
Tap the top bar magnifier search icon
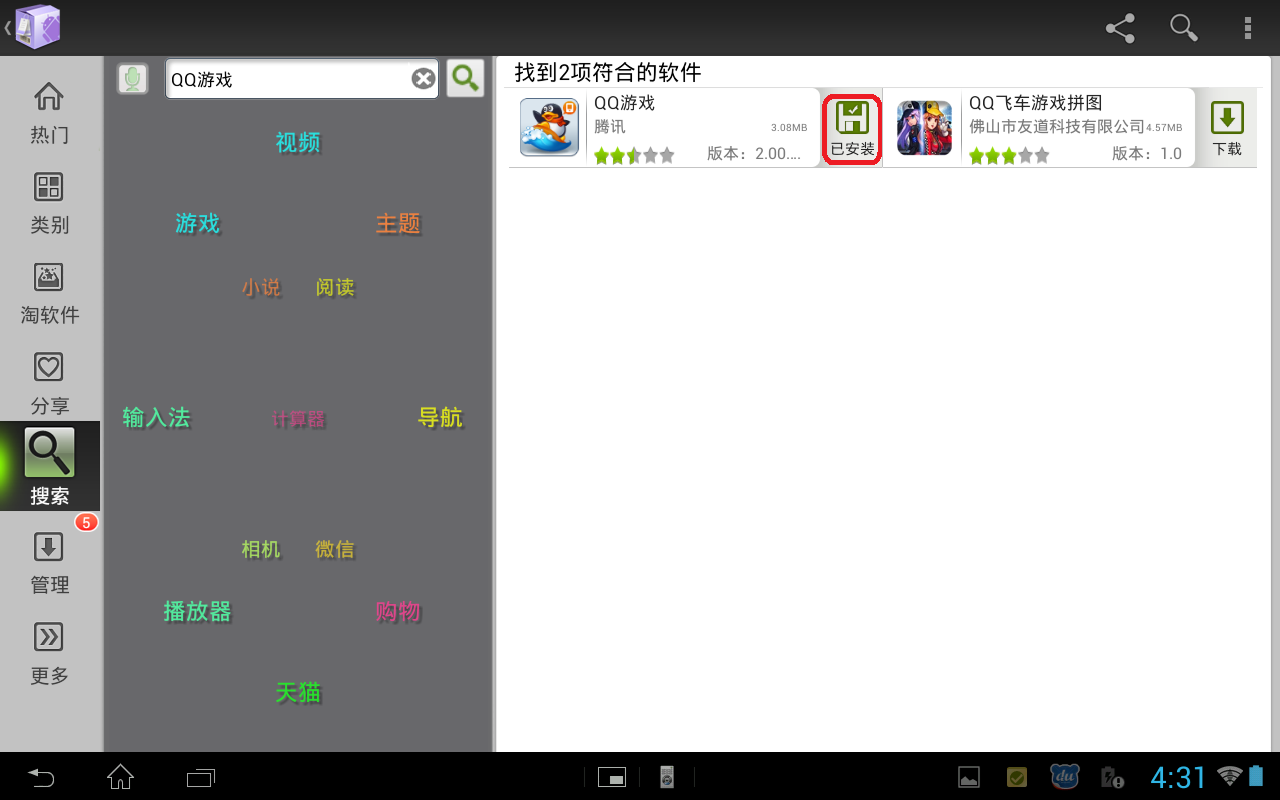pos(1184,28)
